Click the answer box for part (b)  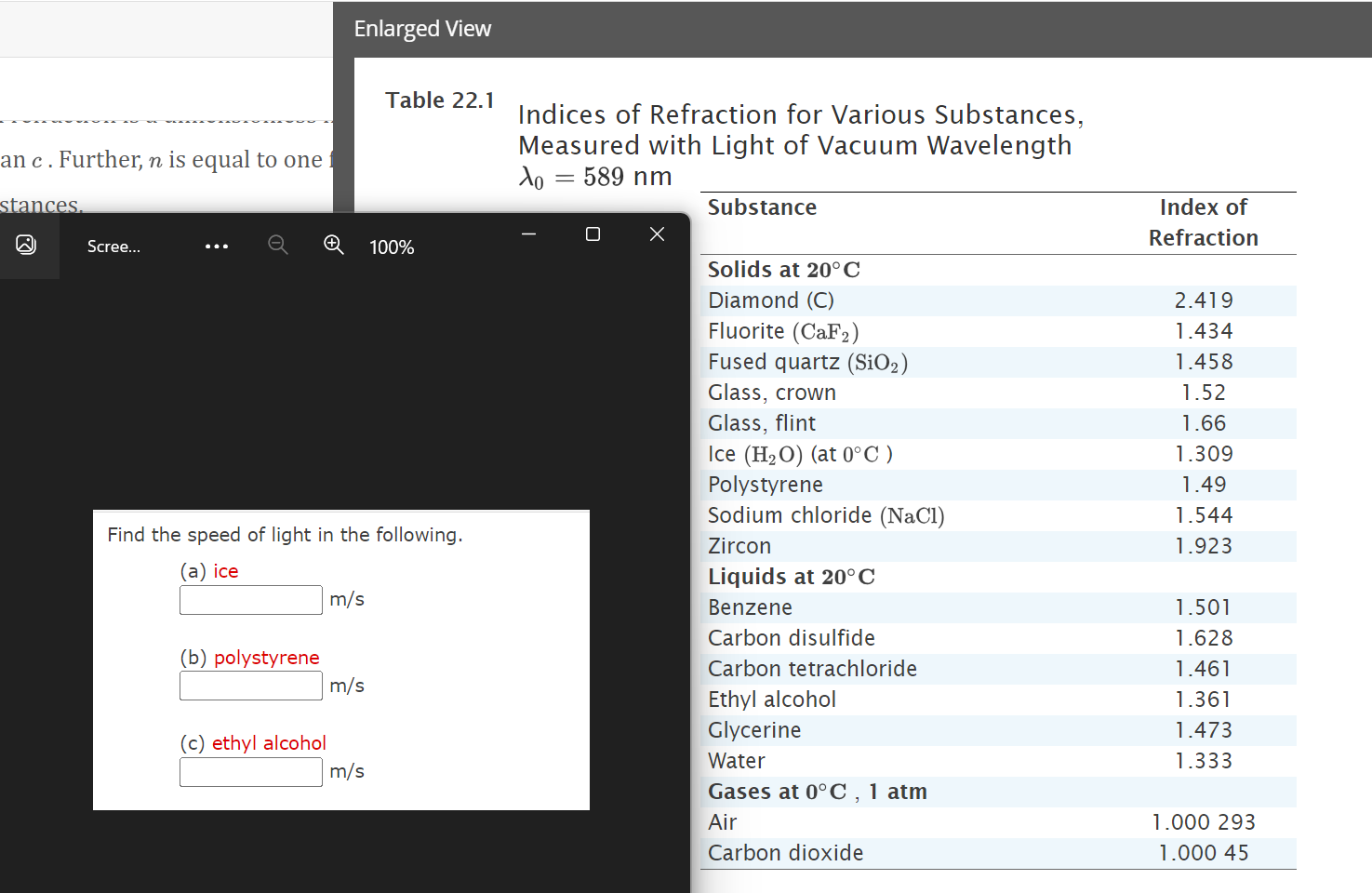pos(250,686)
